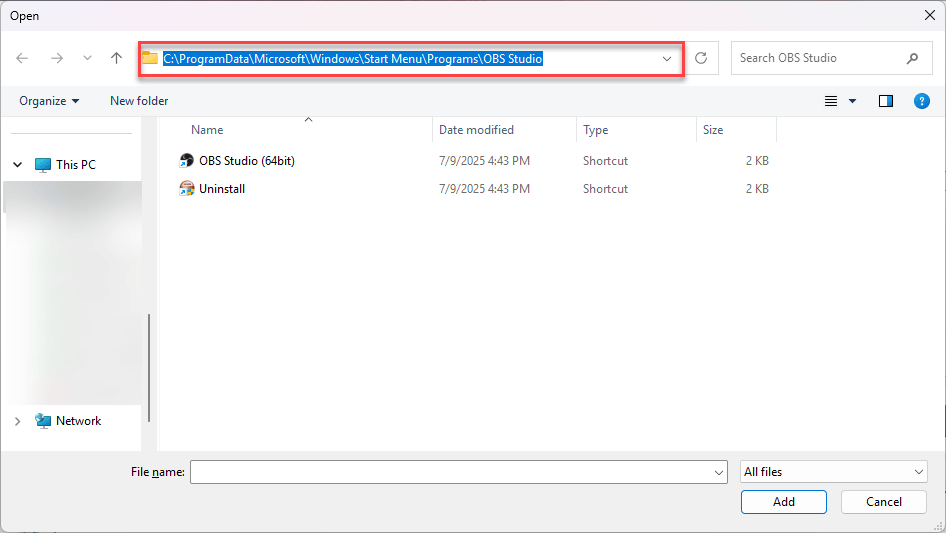The image size is (946, 533).
Task: Click the OBS Studio (64bit) file name
Action: pos(247,161)
